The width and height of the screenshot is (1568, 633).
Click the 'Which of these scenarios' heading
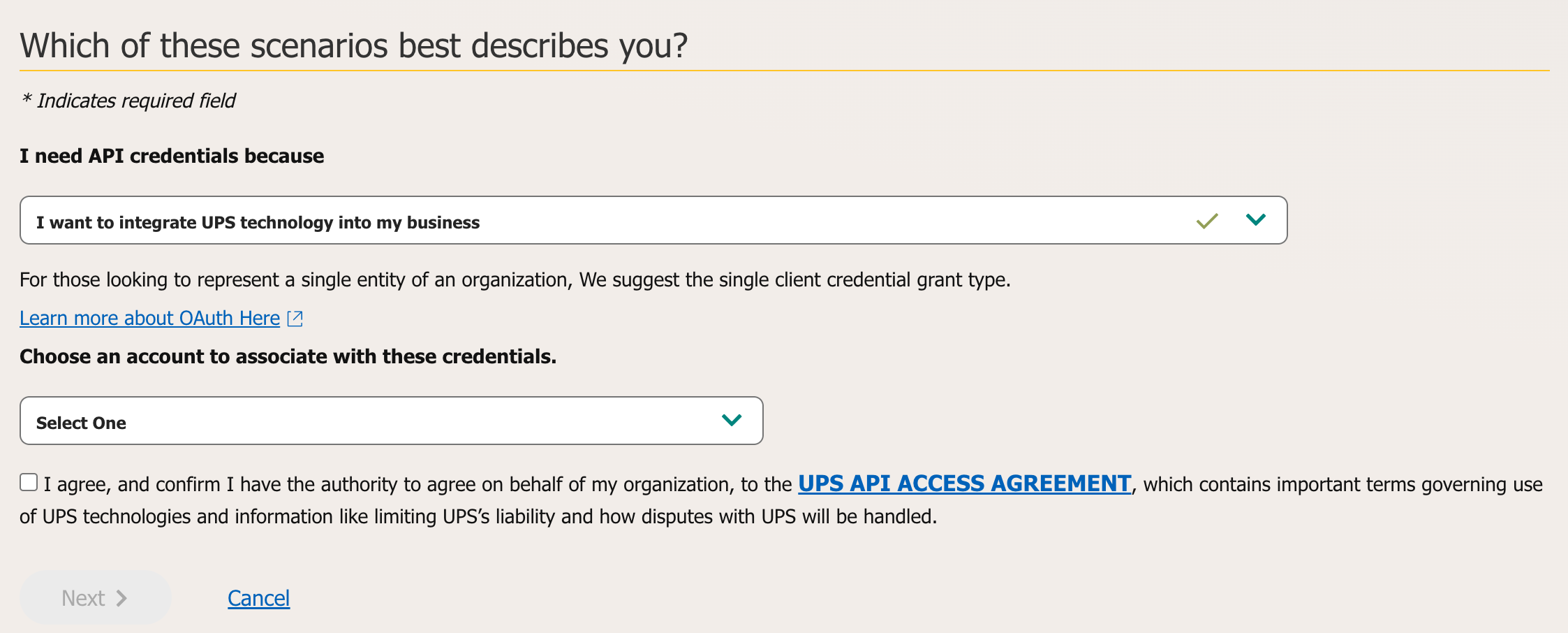(x=353, y=46)
